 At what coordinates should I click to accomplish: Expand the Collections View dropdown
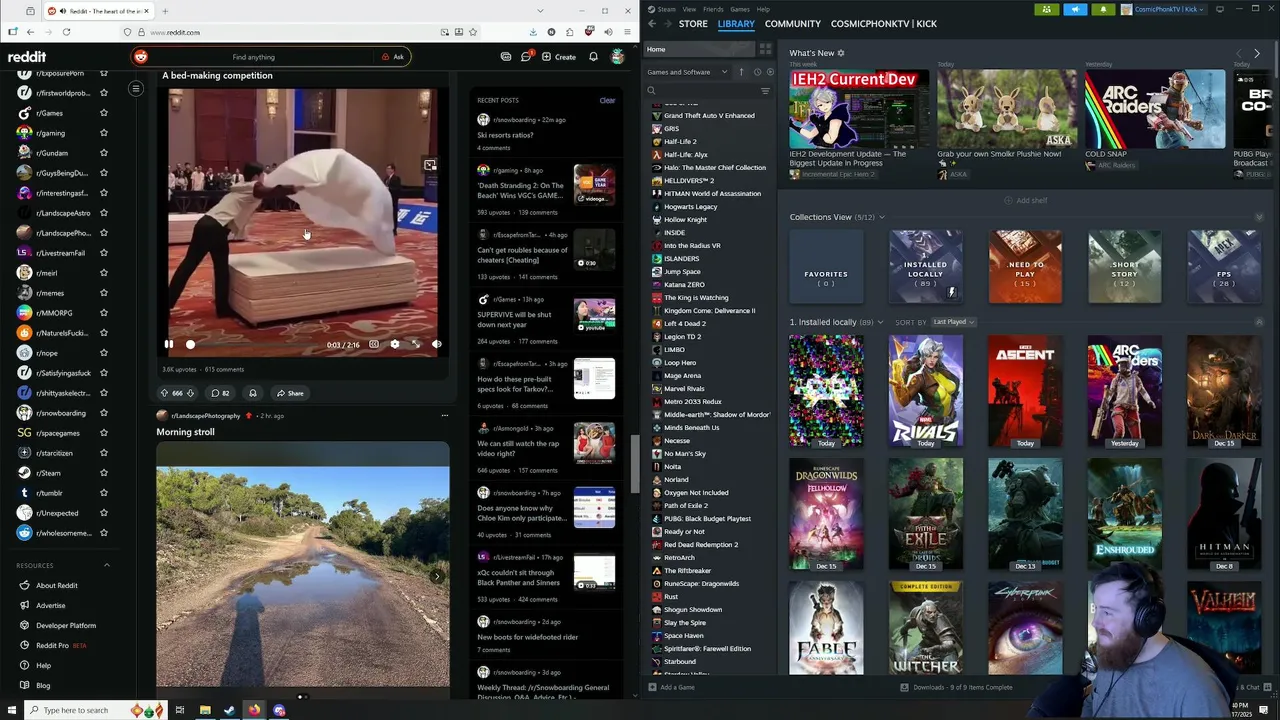pyautogui.click(x=881, y=217)
